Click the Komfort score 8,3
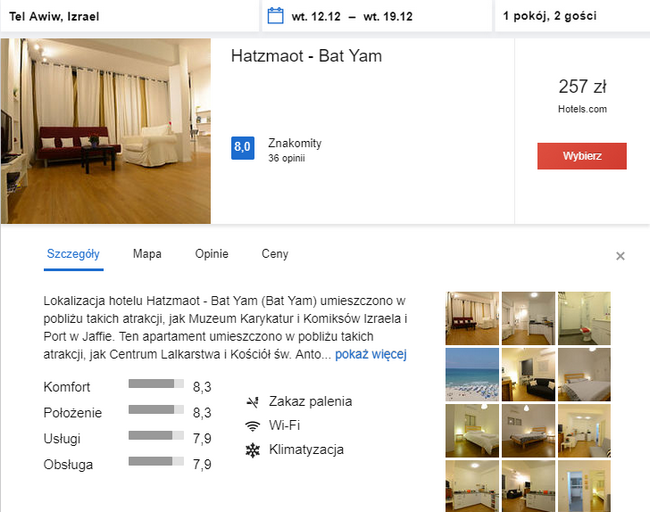The height and width of the screenshot is (512, 650). (202, 387)
